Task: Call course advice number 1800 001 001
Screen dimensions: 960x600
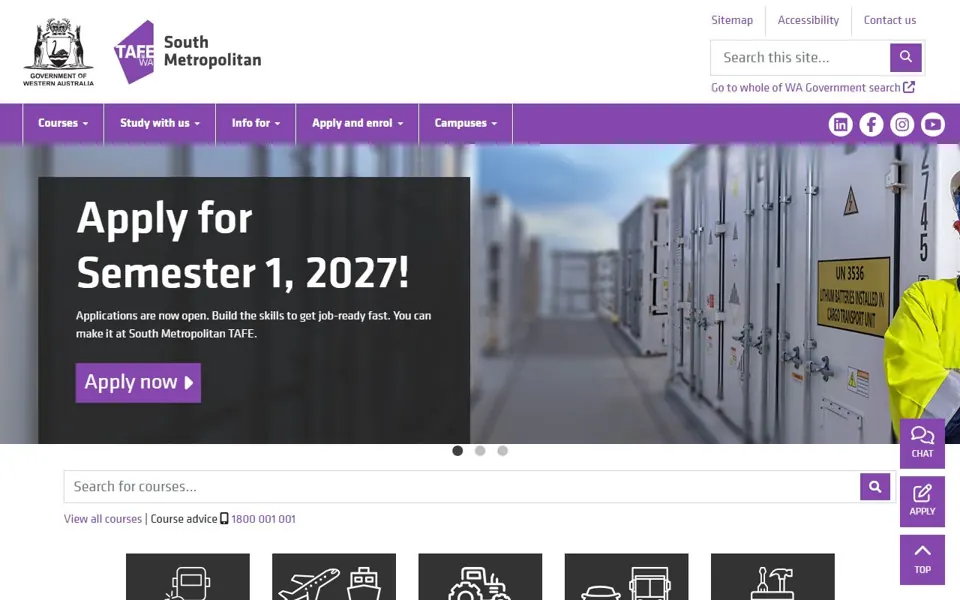Action: [263, 519]
